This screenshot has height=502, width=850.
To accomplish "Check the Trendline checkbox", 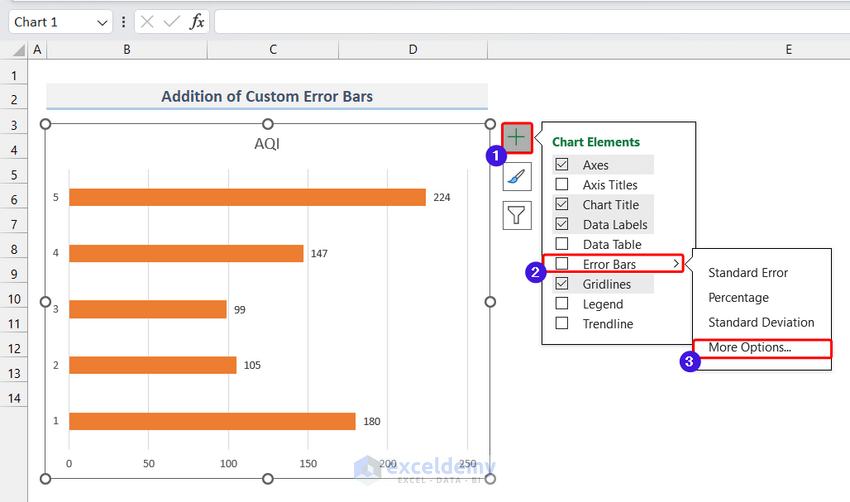I will 562,323.
